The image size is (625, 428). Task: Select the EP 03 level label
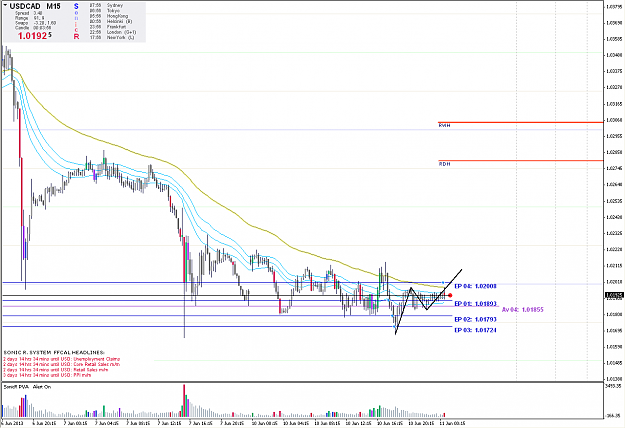475,330
